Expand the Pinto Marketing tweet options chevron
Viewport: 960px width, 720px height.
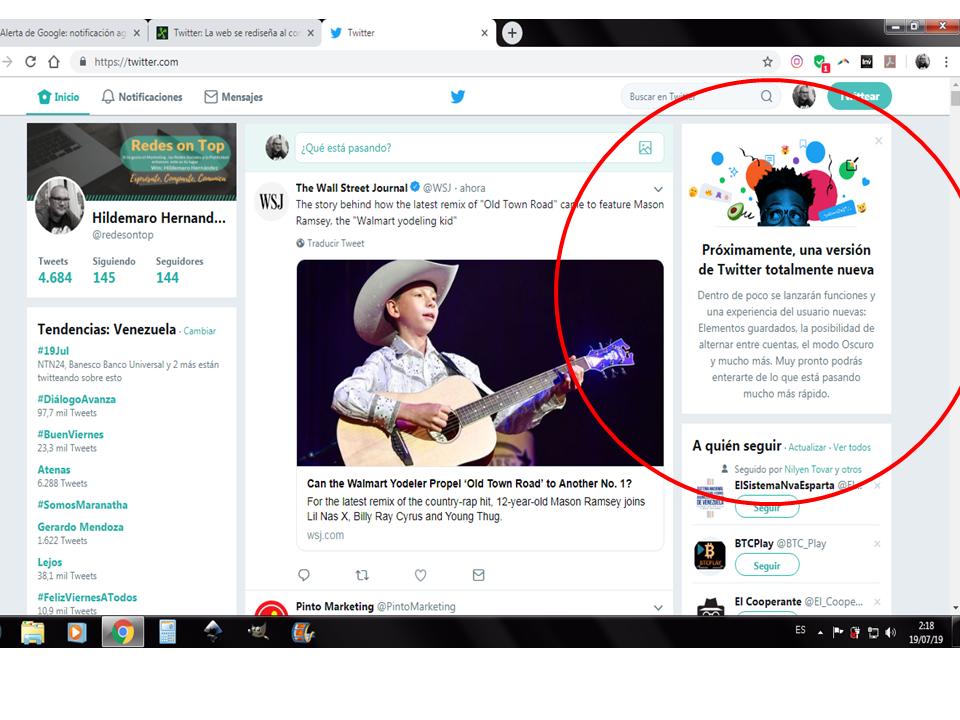click(658, 607)
